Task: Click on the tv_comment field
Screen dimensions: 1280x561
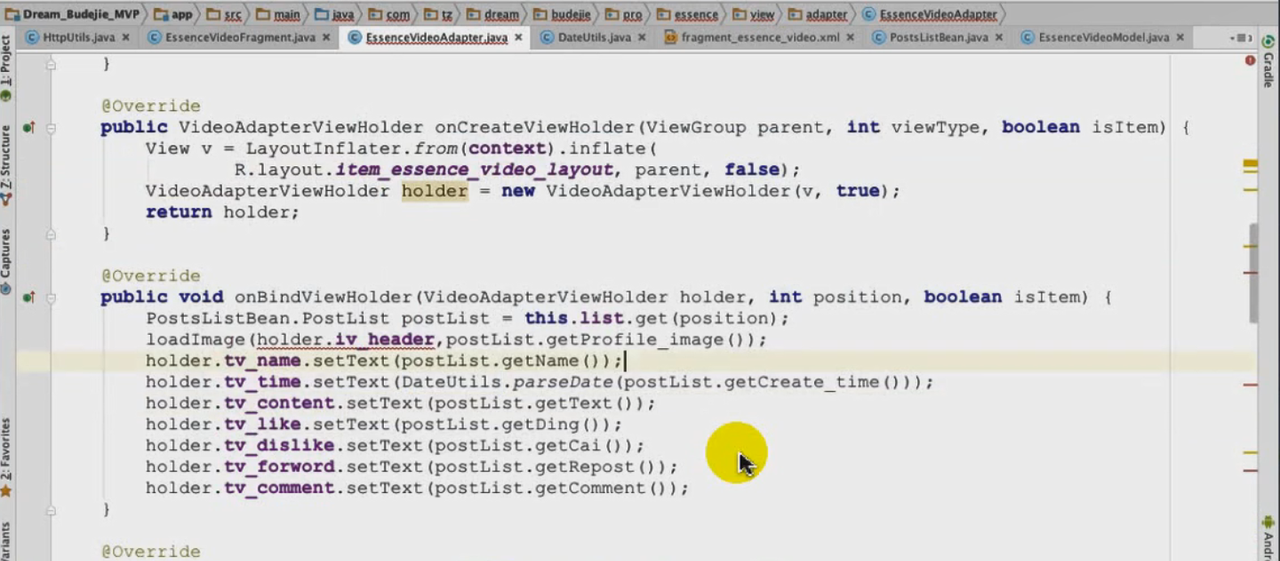Action: point(279,488)
